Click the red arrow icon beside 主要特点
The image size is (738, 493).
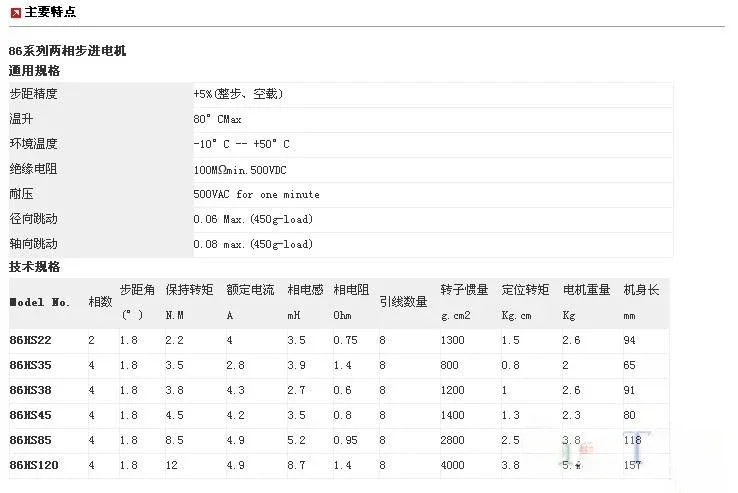point(16,13)
